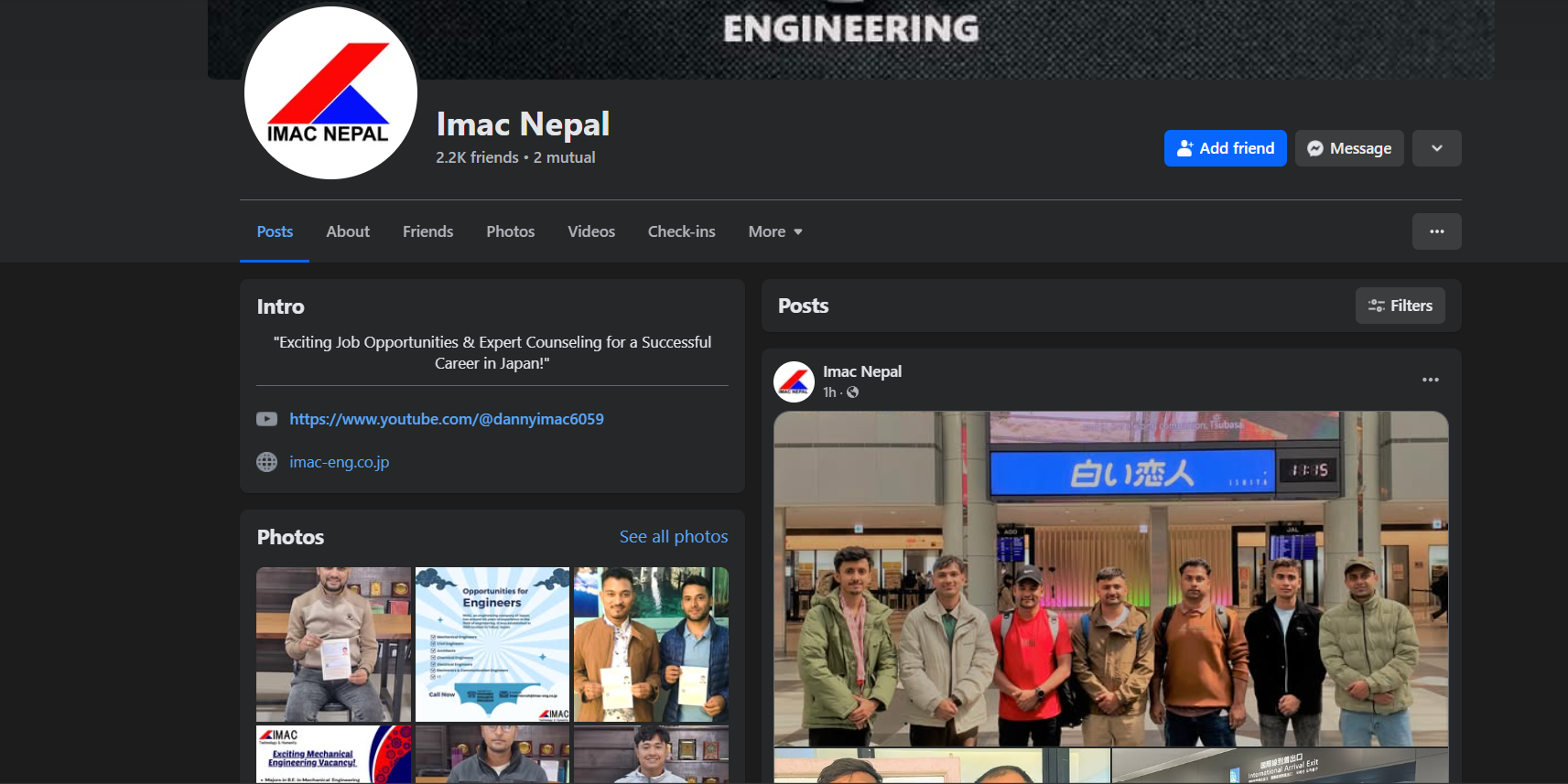Viewport: 1568px width, 784px height.
Task: Click the 2.2K friends count
Action: [x=477, y=157]
